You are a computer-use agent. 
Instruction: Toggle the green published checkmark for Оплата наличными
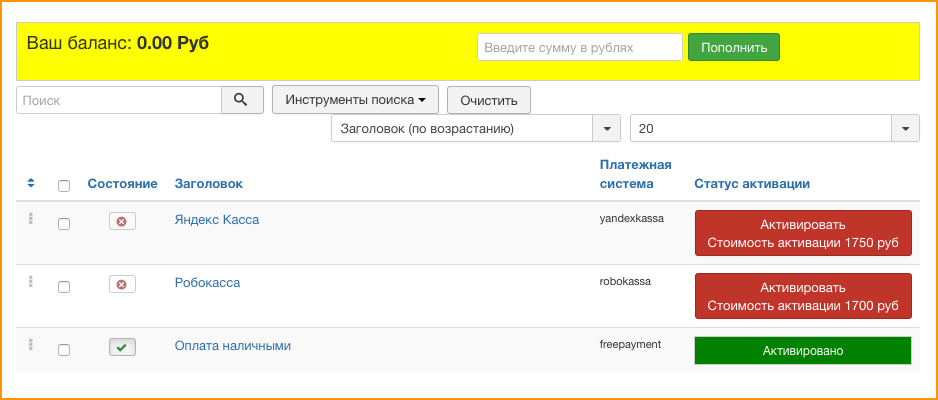122,347
